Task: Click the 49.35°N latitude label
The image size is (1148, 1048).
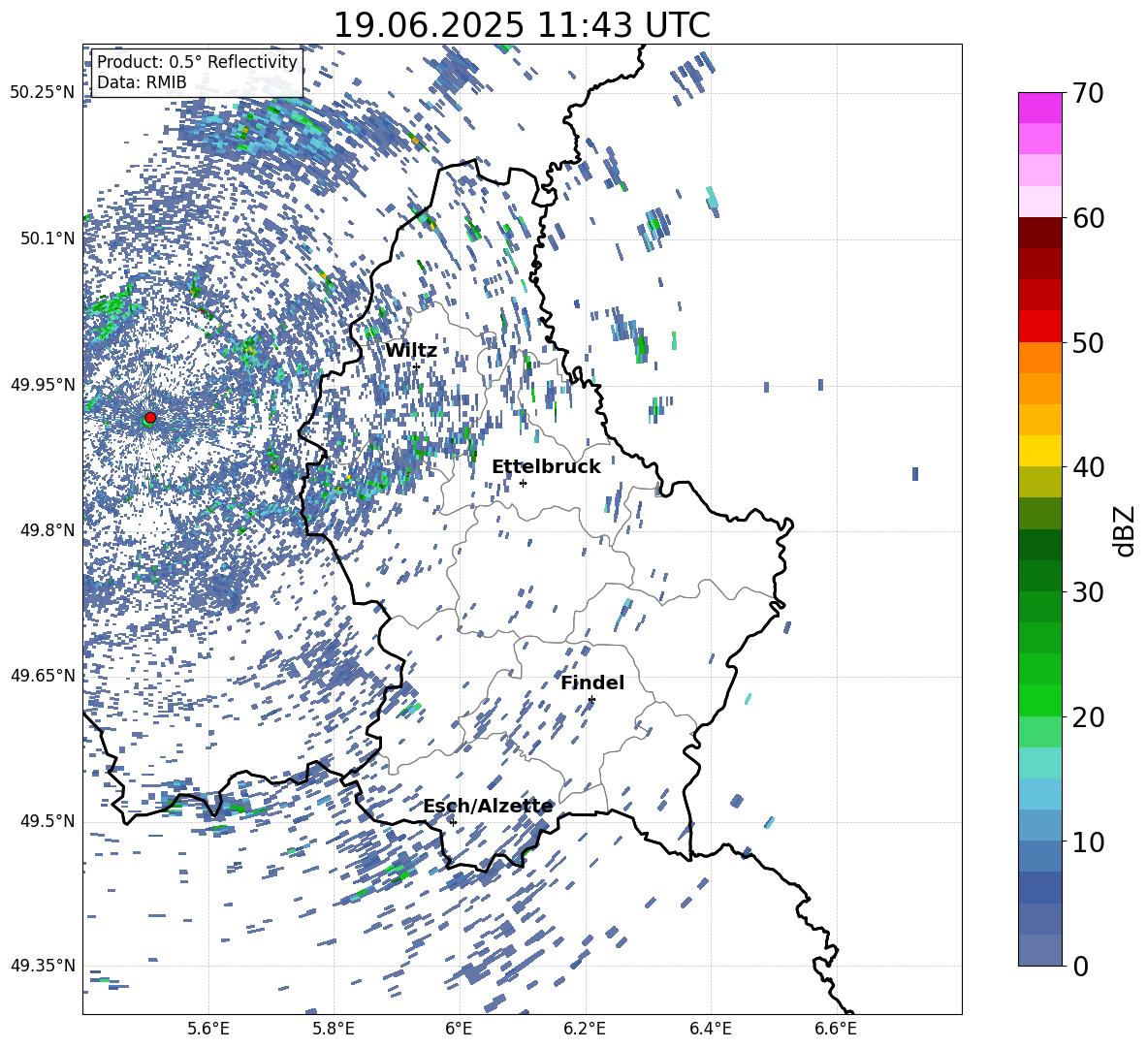Action: click(43, 966)
